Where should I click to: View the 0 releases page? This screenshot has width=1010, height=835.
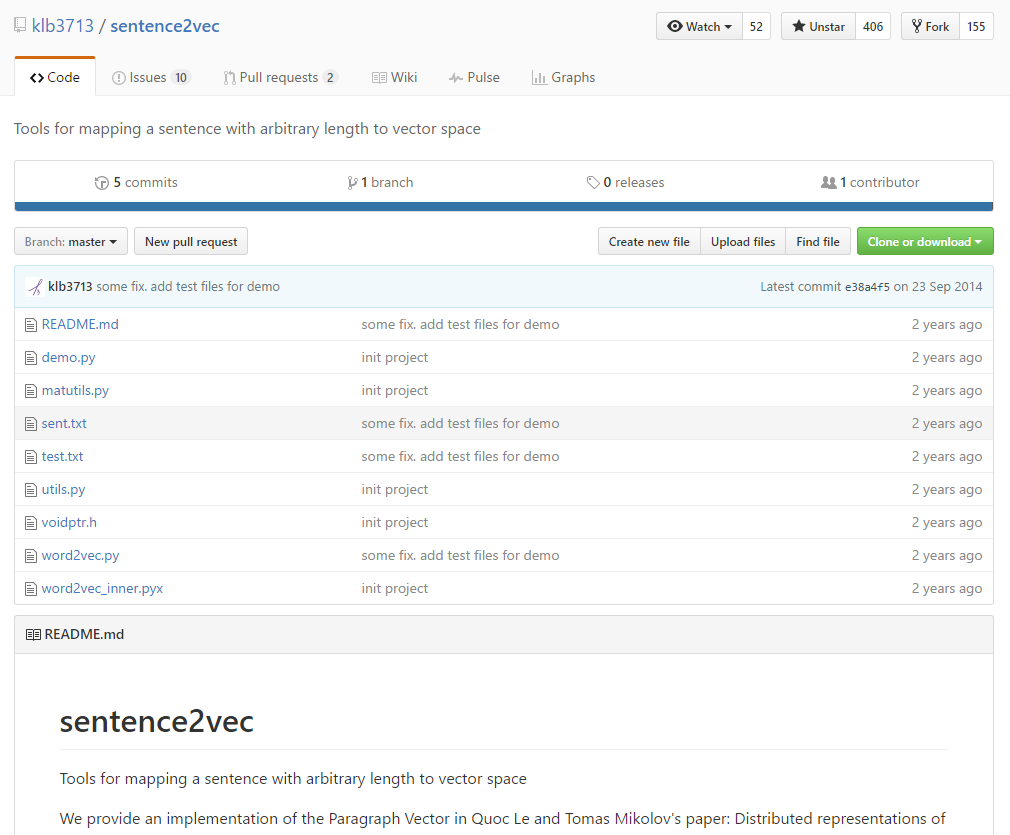point(625,182)
